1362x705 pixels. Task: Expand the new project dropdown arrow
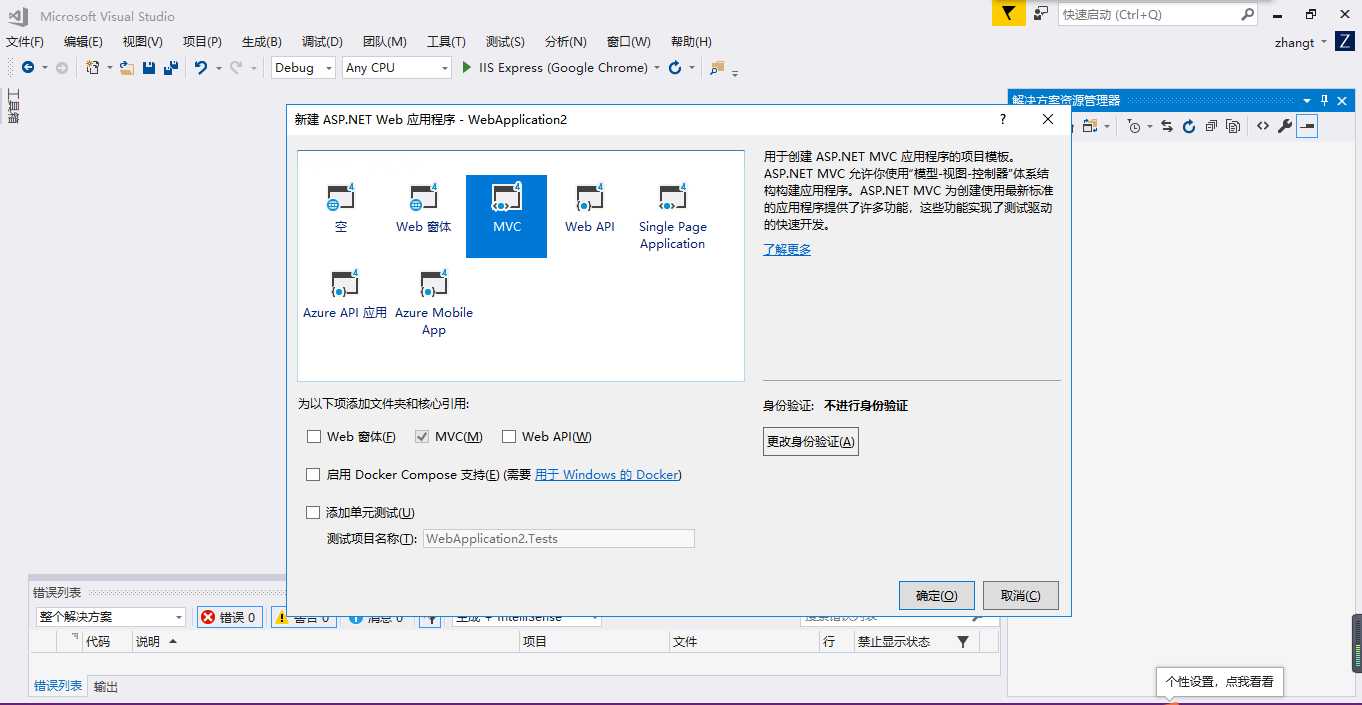[109, 68]
